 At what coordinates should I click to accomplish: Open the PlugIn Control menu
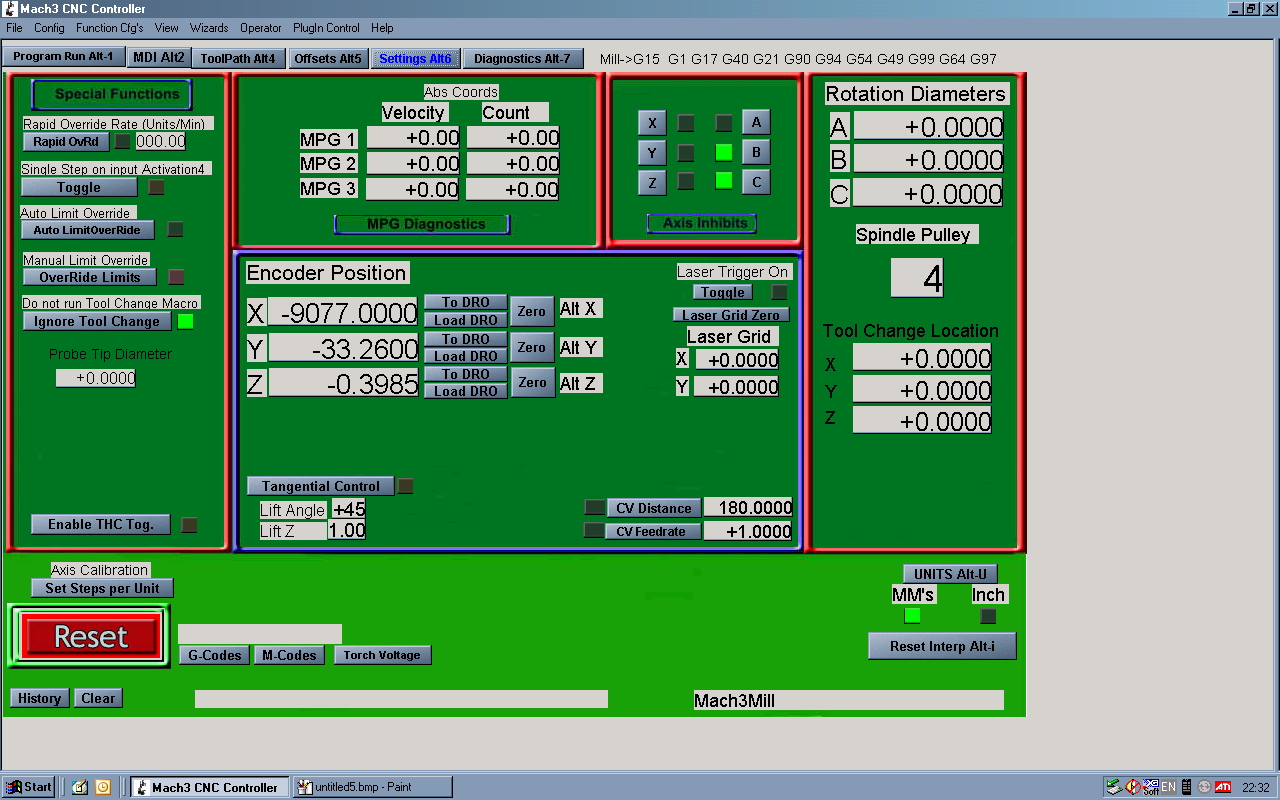[x=326, y=28]
